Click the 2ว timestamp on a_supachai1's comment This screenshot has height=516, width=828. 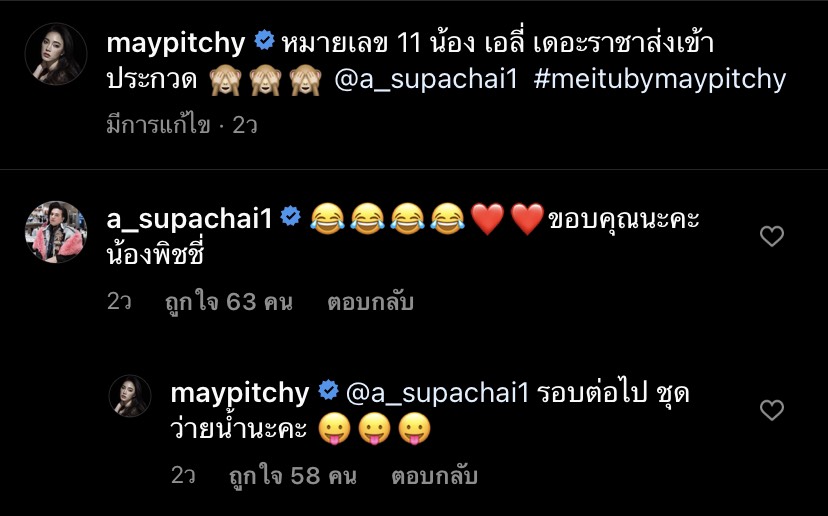[x=119, y=302]
